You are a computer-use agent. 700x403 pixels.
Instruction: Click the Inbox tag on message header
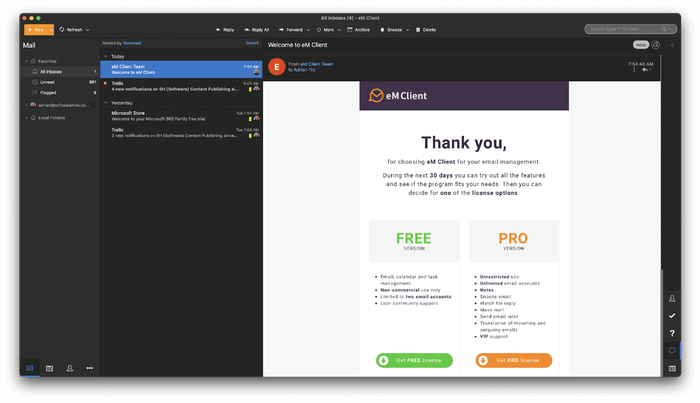[x=641, y=45]
